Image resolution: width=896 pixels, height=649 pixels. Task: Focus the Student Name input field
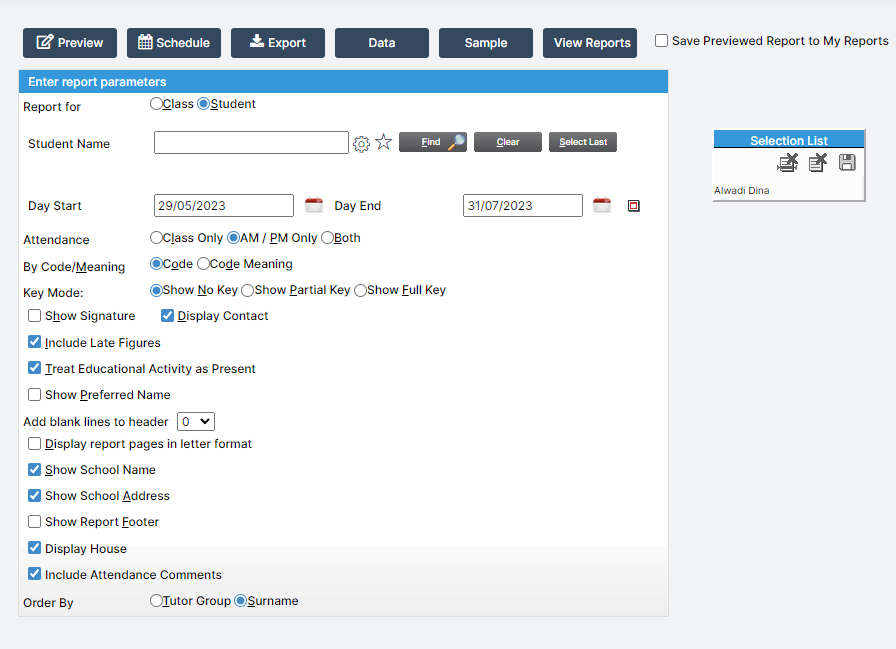251,142
